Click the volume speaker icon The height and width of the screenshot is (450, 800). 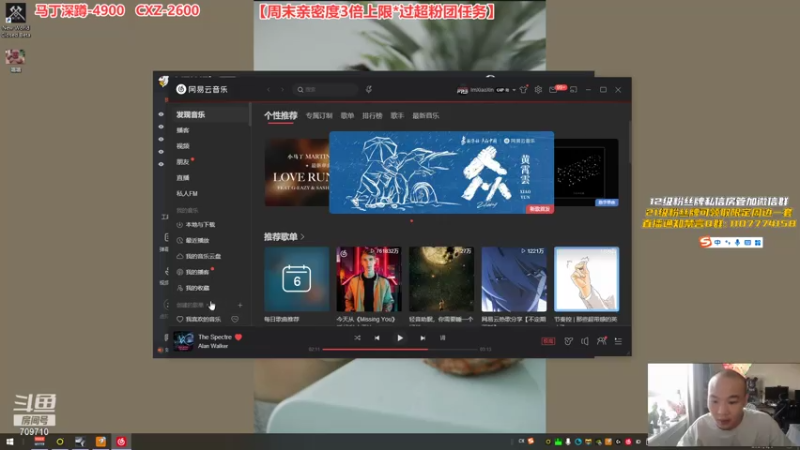[x=585, y=341]
